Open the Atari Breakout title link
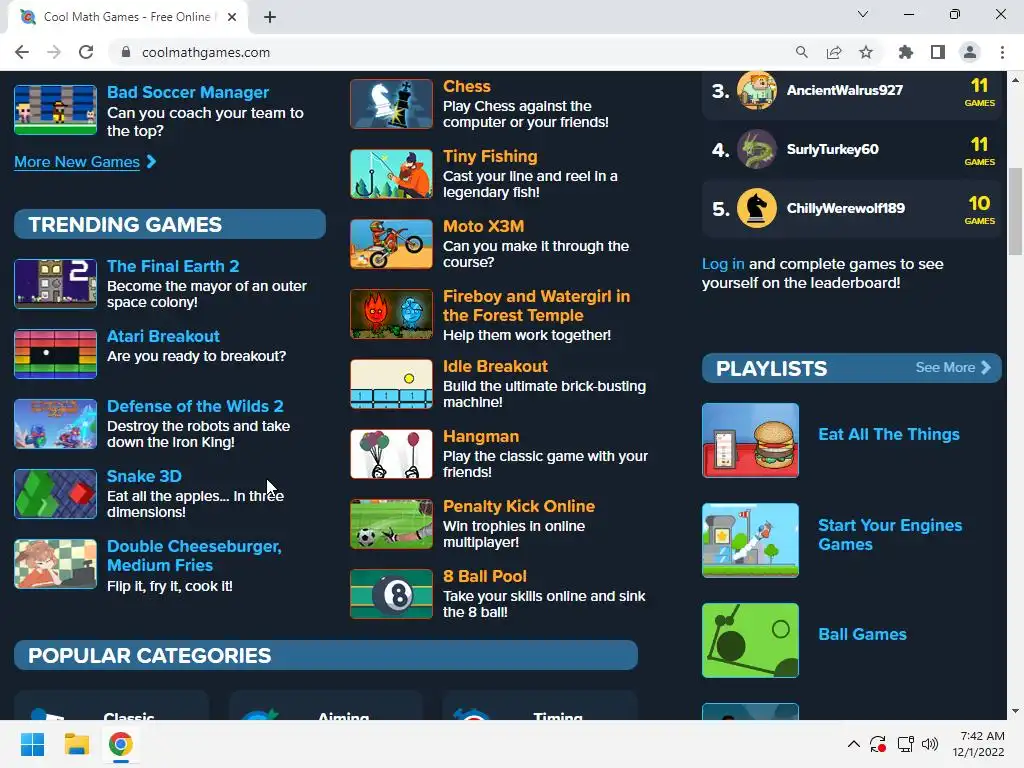Viewport: 1024px width, 768px height. click(x=163, y=336)
